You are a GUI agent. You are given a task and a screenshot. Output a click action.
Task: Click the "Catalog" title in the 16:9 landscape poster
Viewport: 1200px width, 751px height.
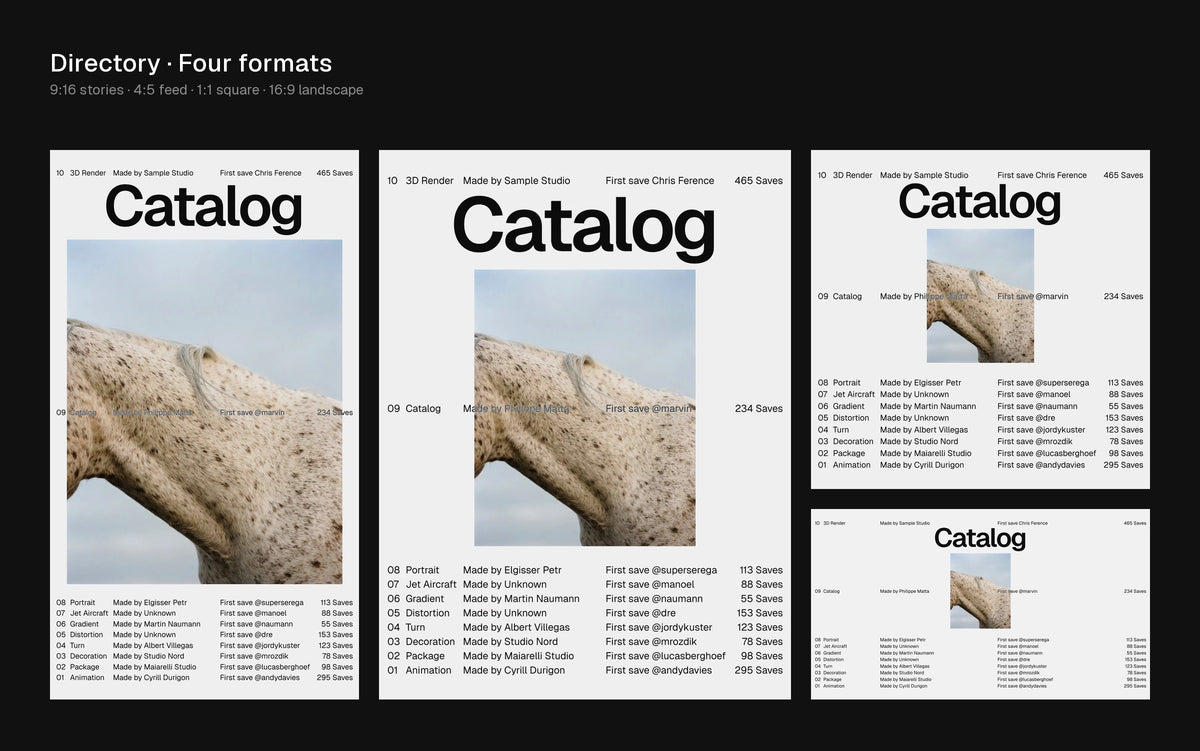coord(980,539)
